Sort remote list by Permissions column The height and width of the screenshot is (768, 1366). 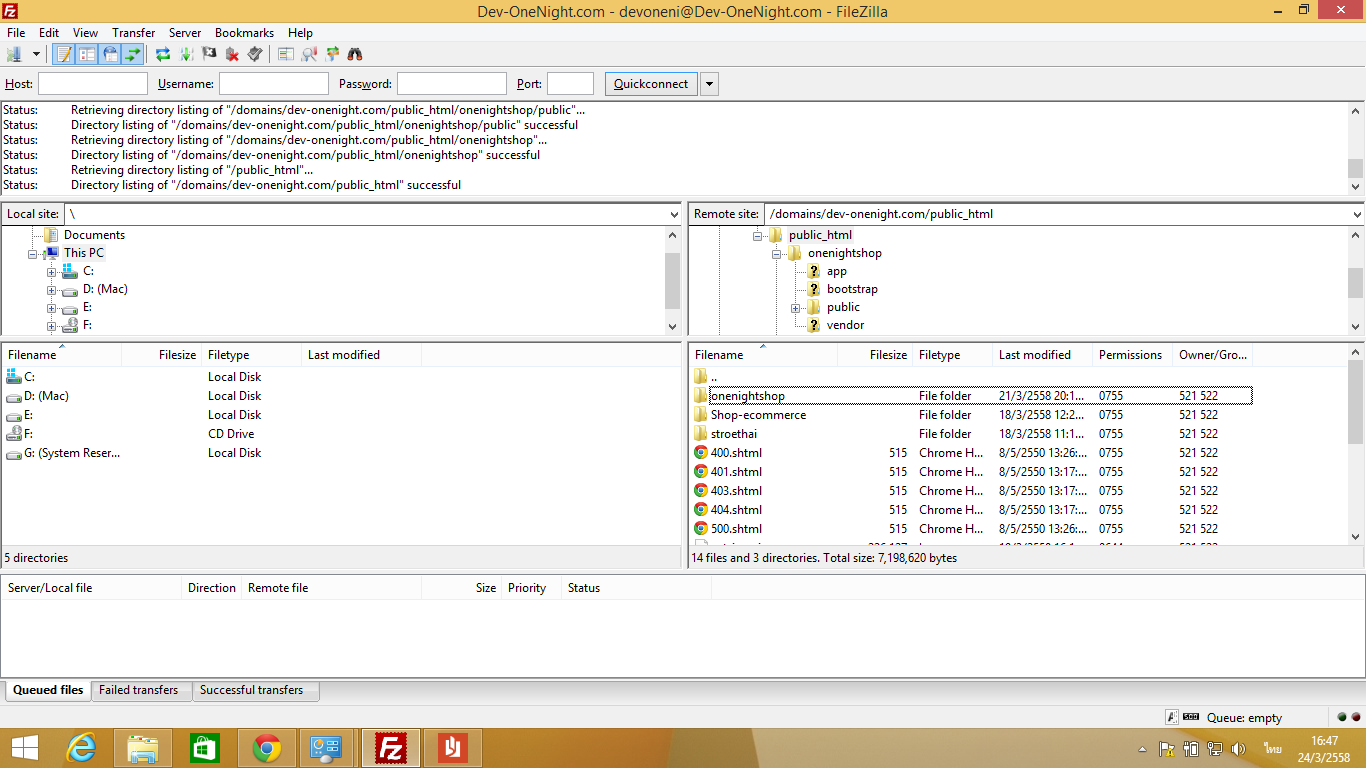click(1131, 355)
